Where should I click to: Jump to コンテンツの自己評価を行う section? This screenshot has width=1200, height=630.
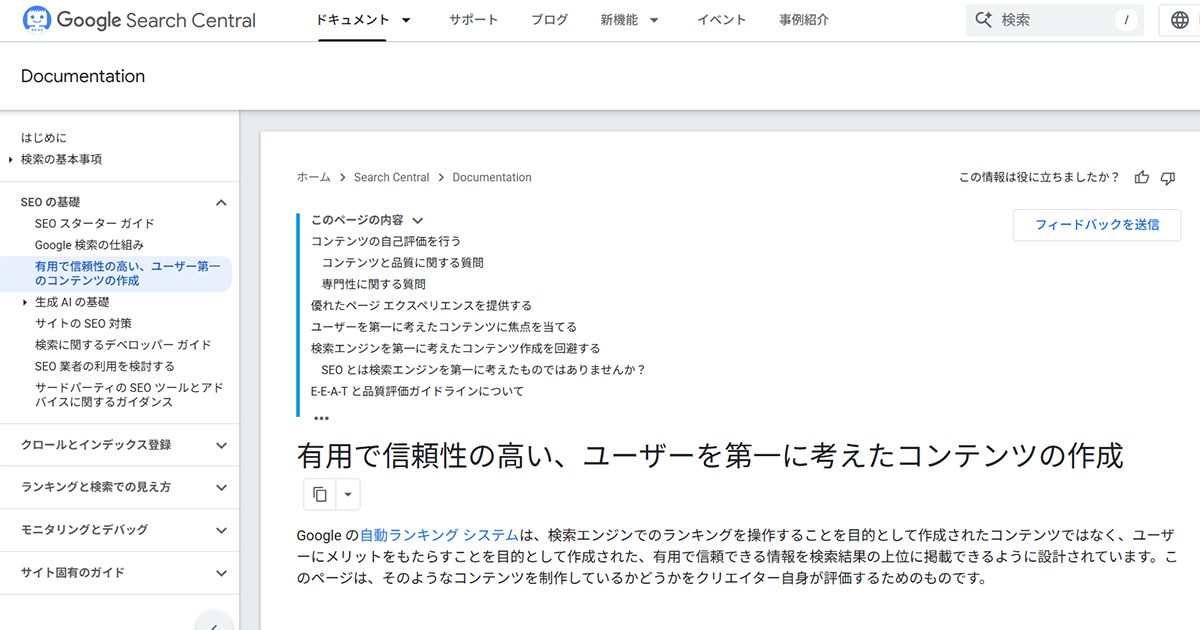386,242
